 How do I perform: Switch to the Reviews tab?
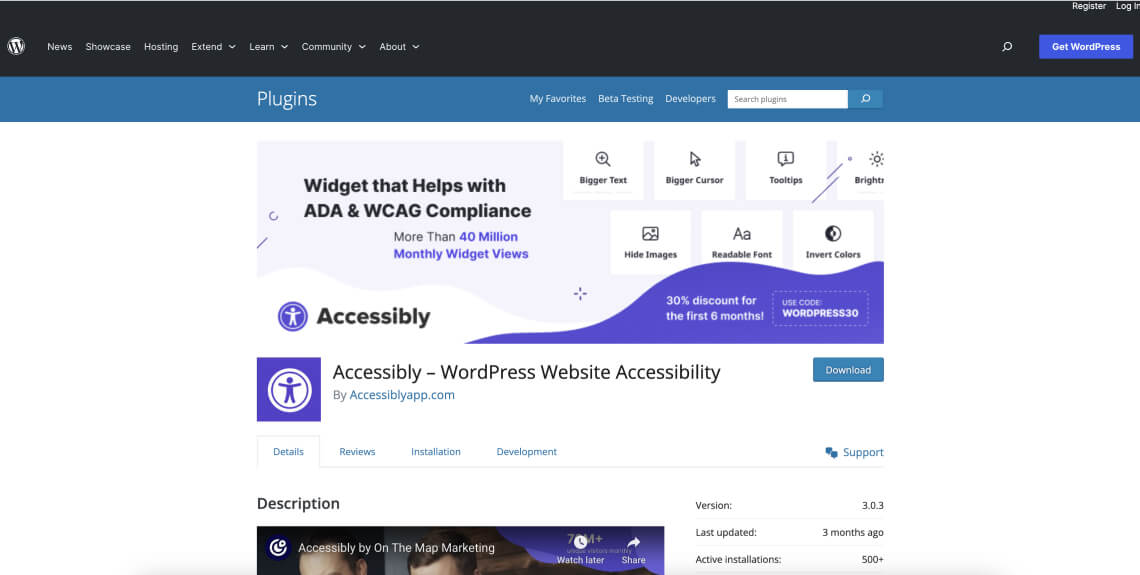pyautogui.click(x=357, y=452)
